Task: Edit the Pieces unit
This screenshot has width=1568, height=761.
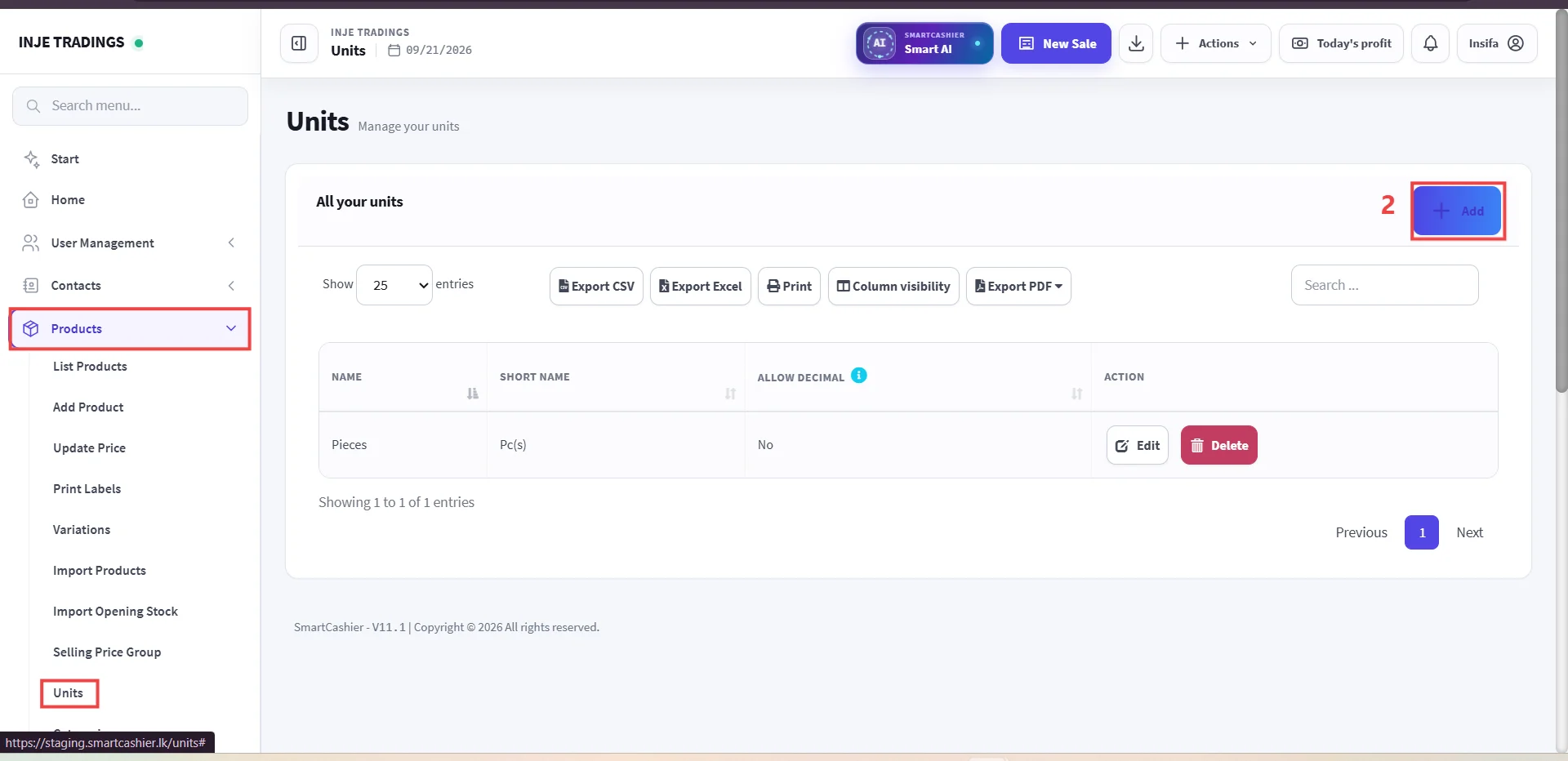Action: tap(1138, 445)
